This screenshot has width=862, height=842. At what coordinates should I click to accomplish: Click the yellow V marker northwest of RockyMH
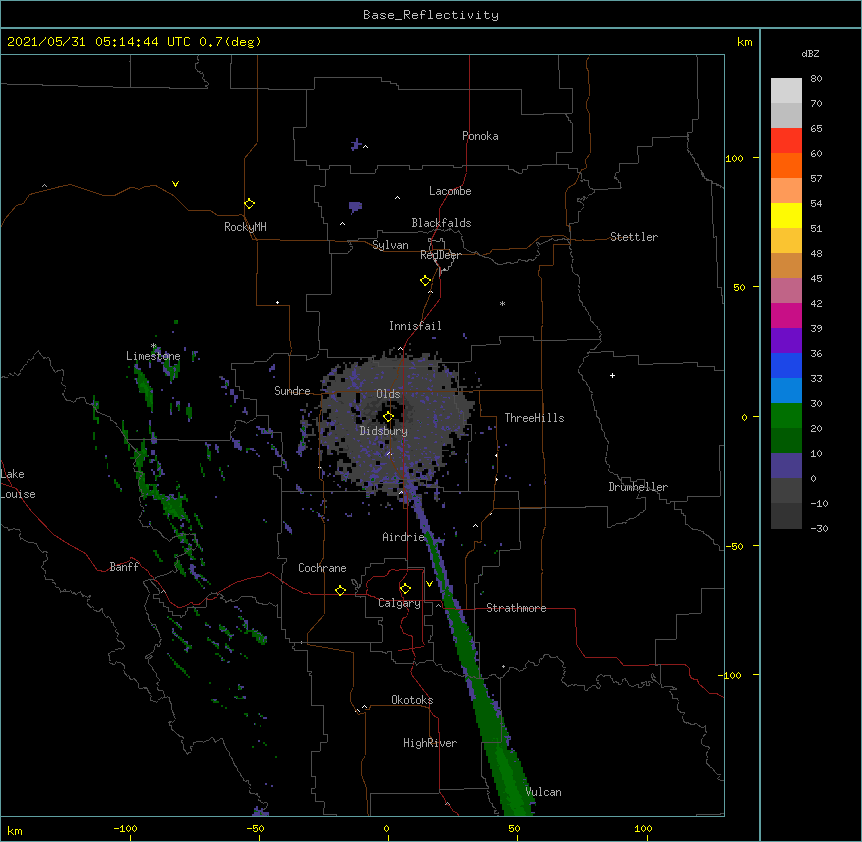[175, 184]
